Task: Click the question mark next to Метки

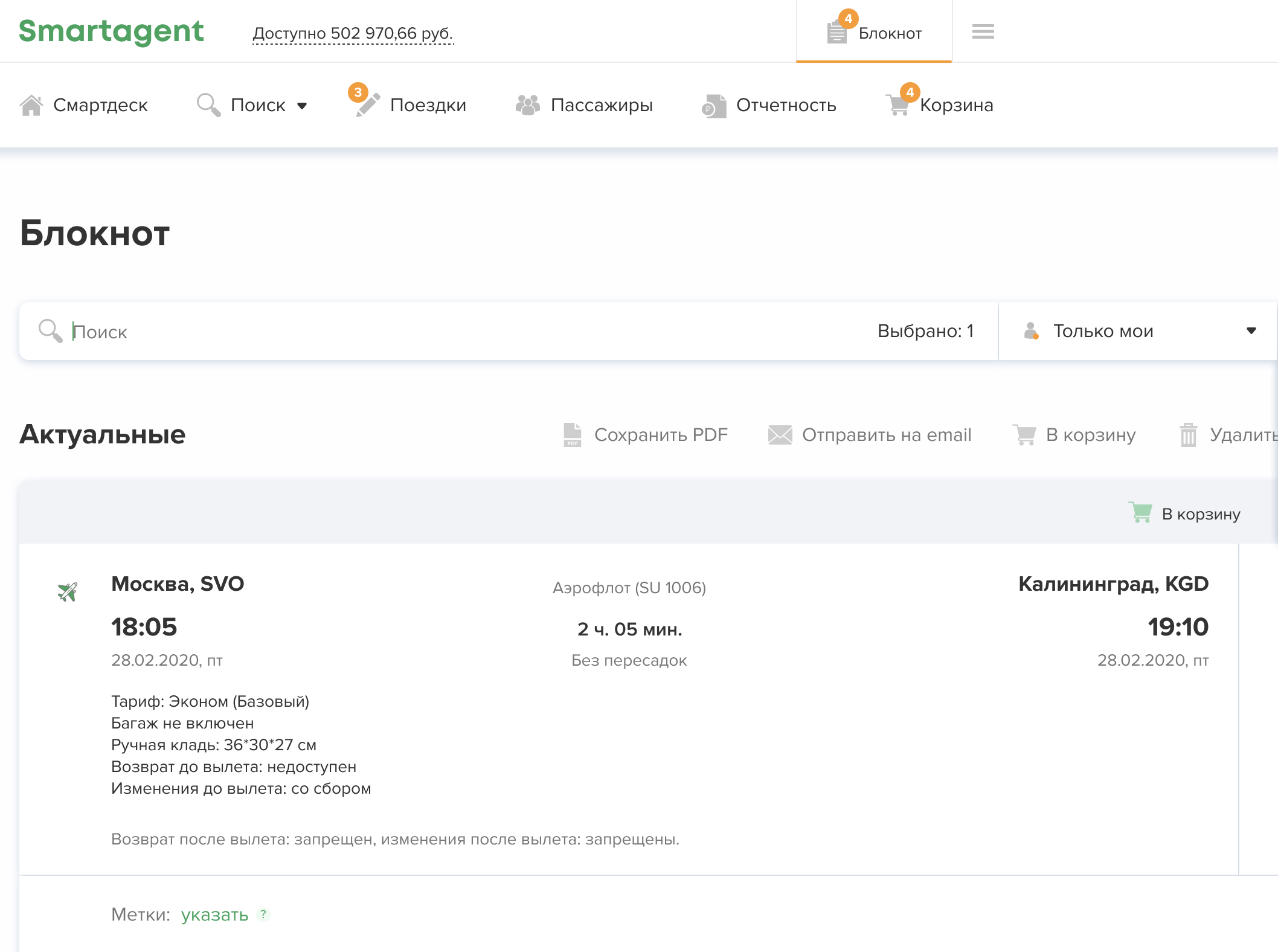Action: click(263, 915)
